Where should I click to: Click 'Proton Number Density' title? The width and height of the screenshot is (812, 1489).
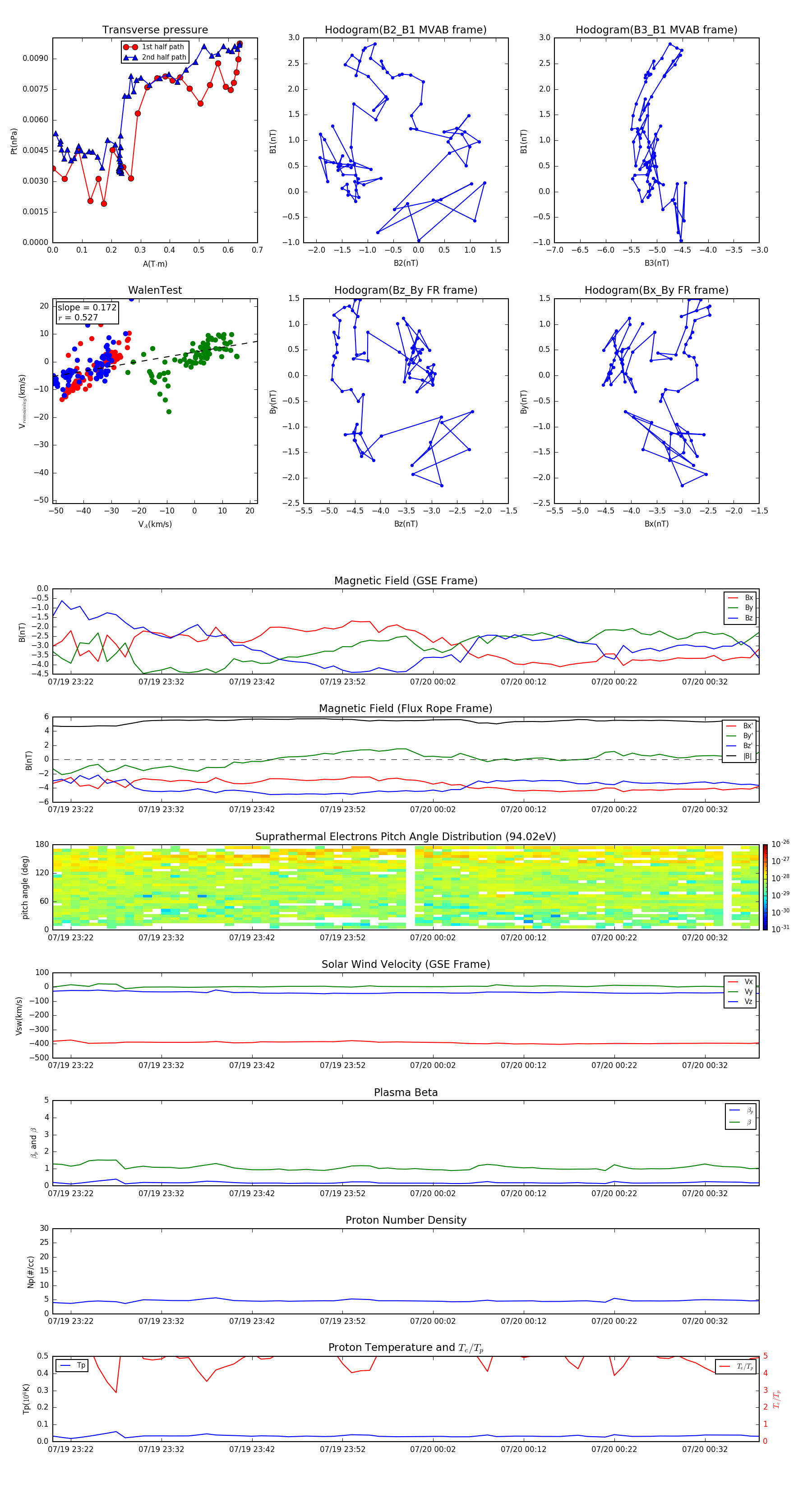[406, 1220]
